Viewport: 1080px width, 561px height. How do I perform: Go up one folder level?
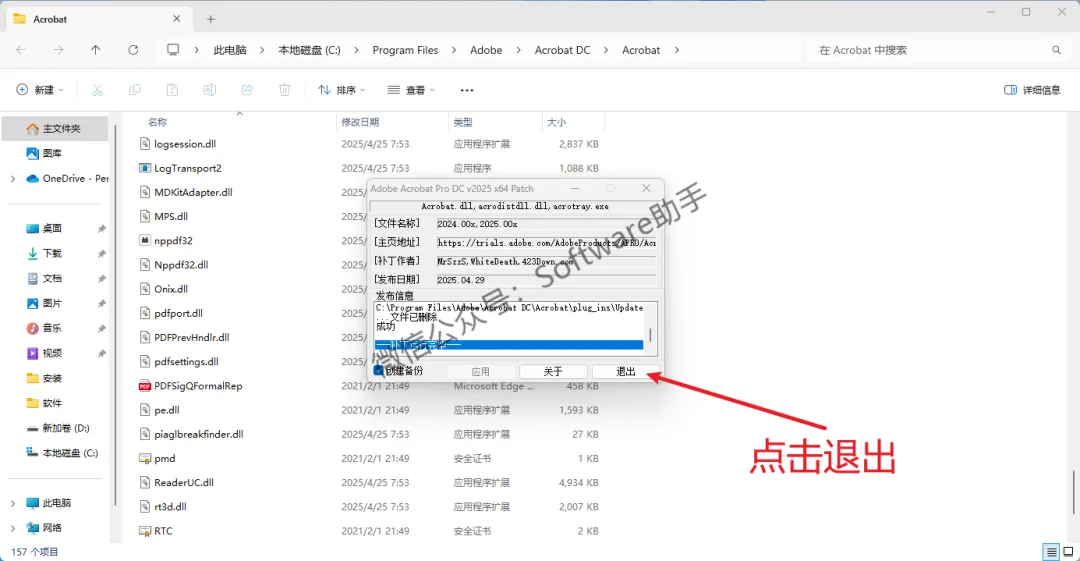(96, 50)
